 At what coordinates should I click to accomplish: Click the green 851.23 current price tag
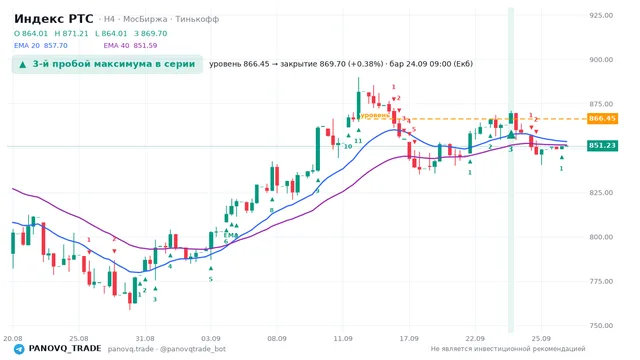coord(602,146)
